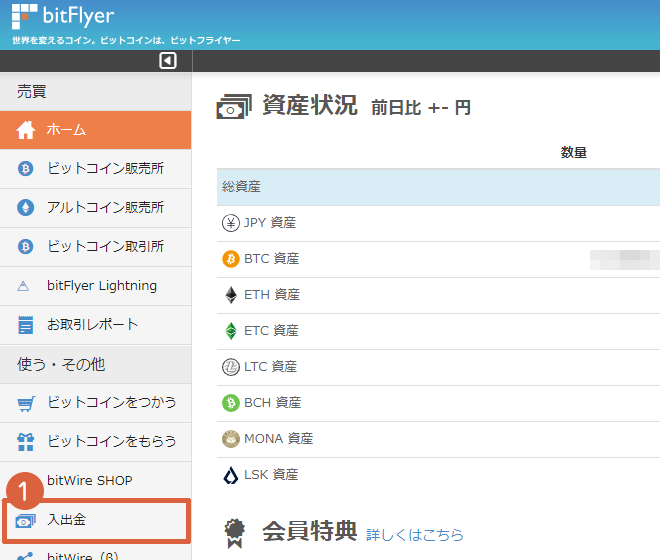Open ビットコインをもらう
The image size is (660, 560).
click(x=96, y=442)
